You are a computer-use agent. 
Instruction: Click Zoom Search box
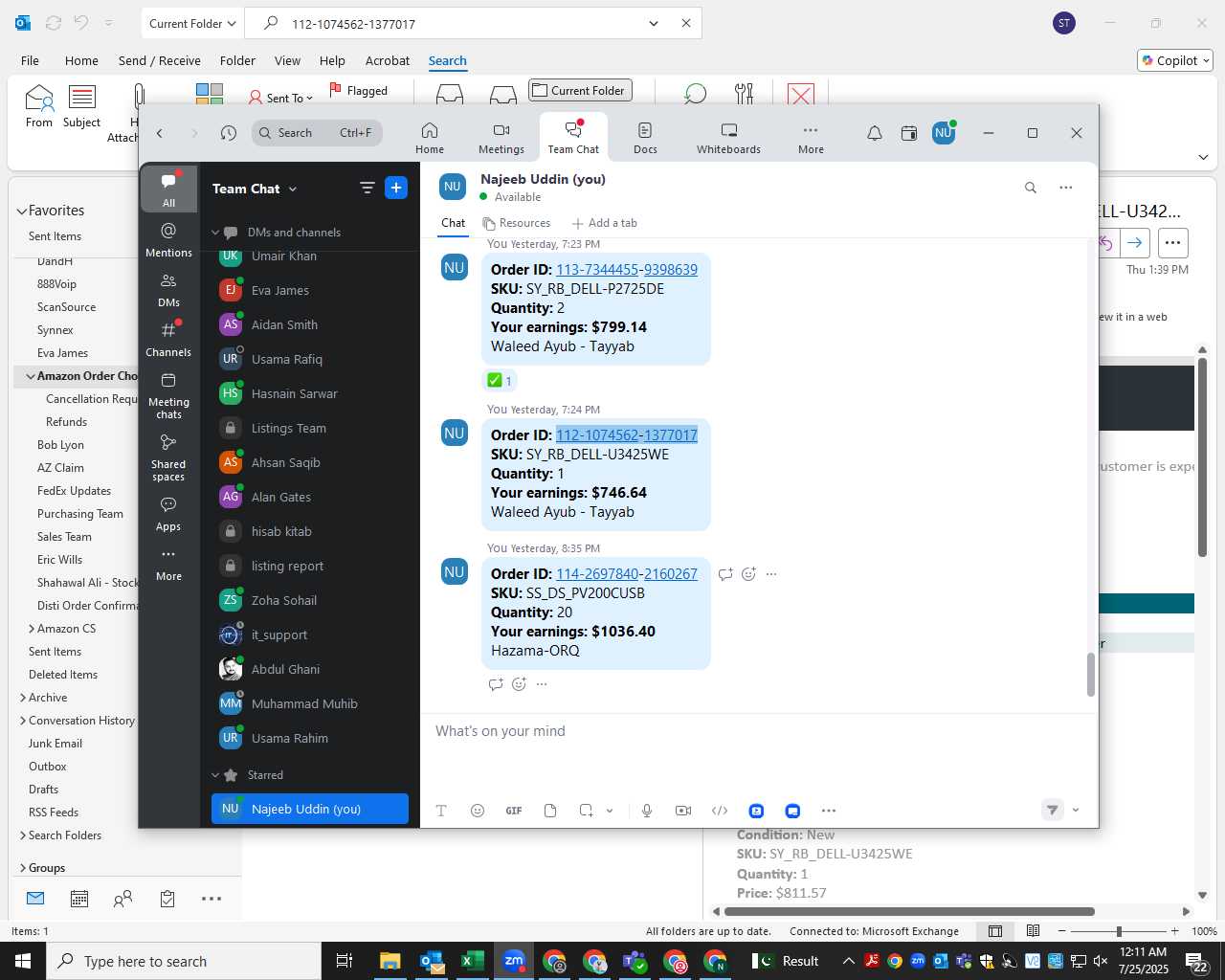(317, 133)
